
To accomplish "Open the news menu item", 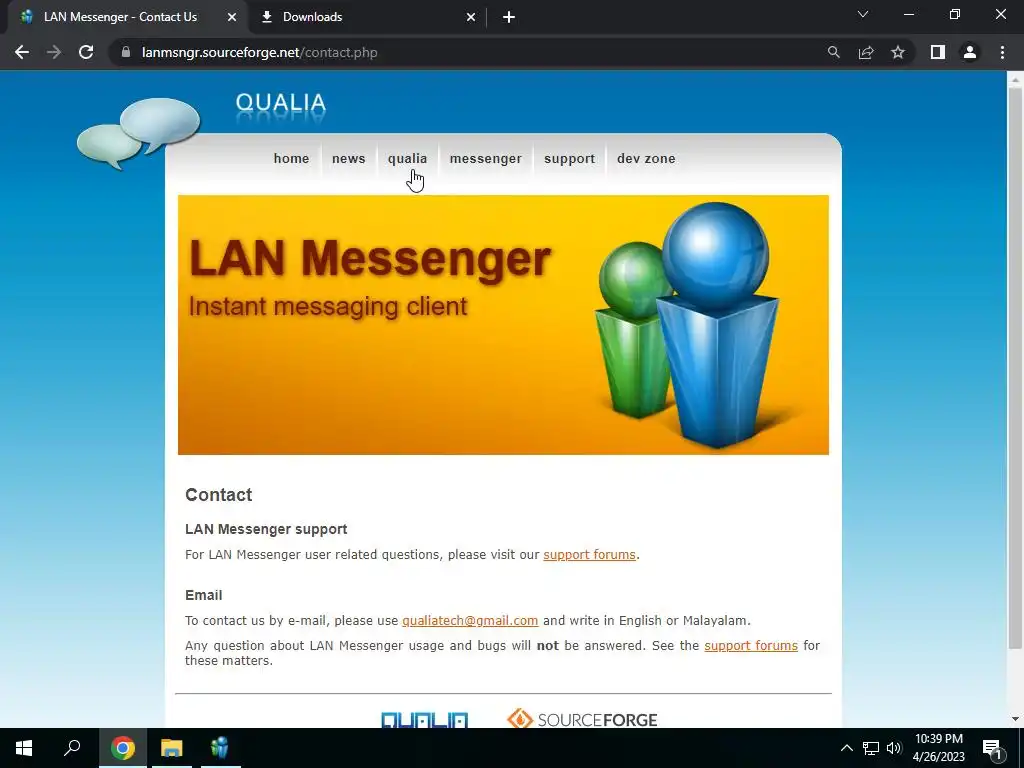I will (349, 159).
